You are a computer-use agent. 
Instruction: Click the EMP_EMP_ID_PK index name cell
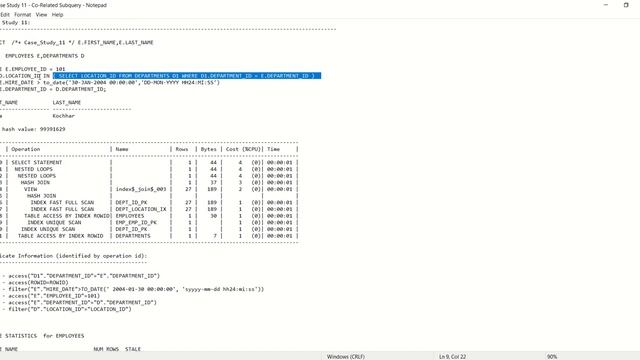tap(136, 222)
